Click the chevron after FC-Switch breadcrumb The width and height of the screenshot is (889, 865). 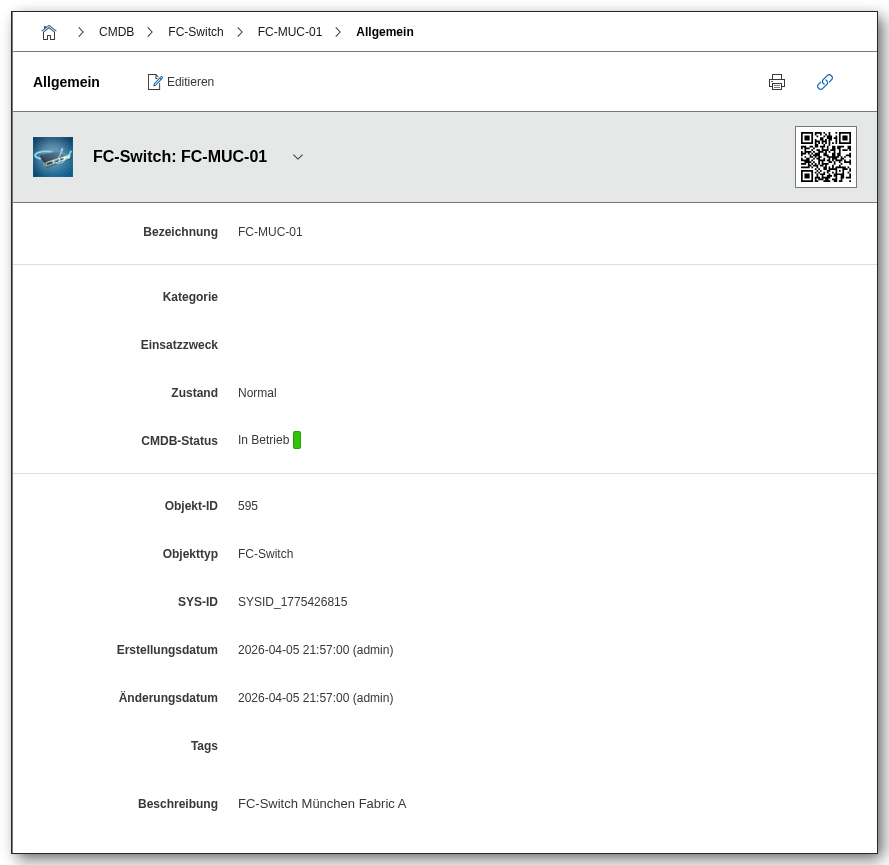coord(240,32)
